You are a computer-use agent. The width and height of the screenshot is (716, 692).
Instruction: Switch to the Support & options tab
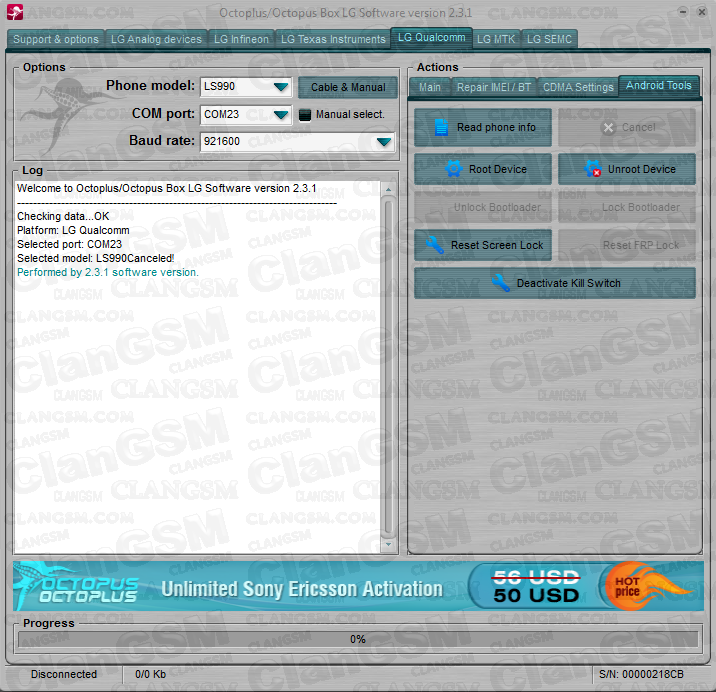[x=56, y=39]
